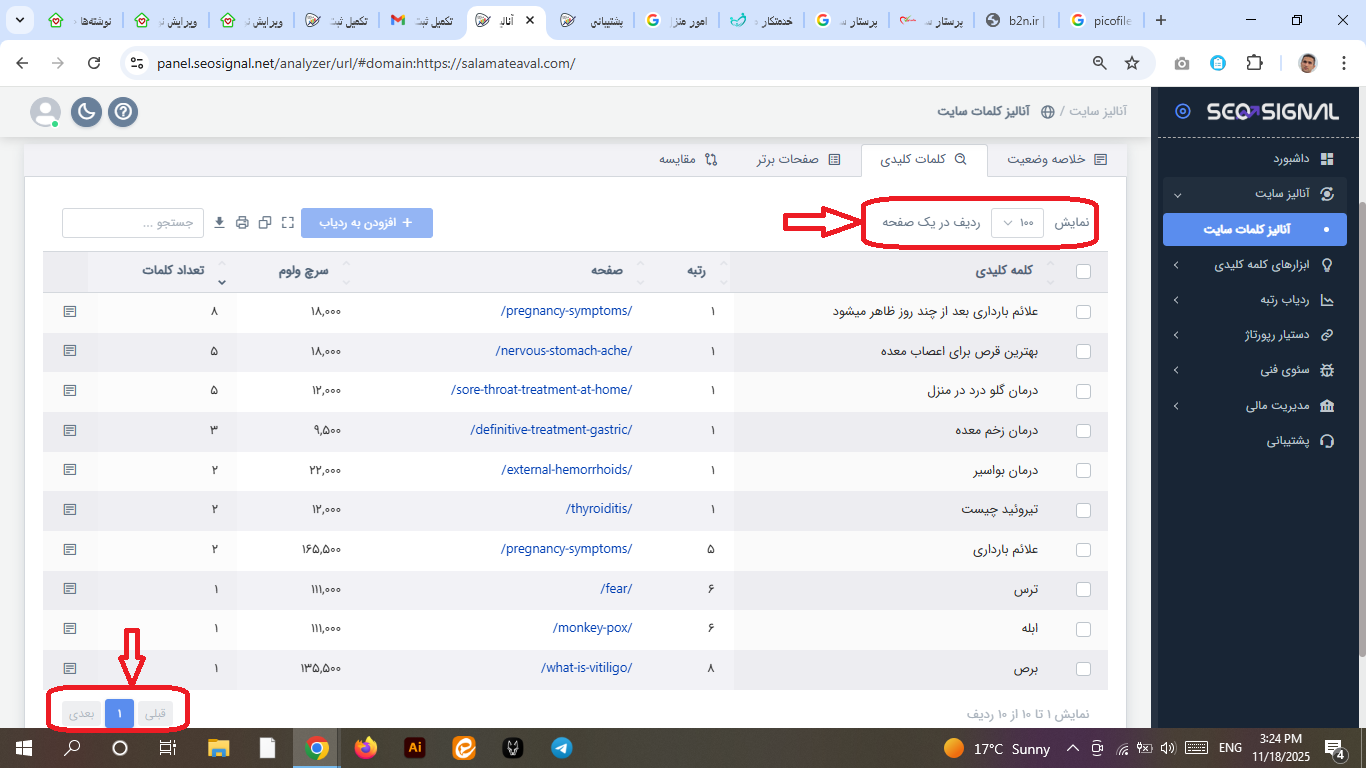Open the خلاصه وضعیت tab
The width and height of the screenshot is (1366, 768).
click(x=1056, y=159)
